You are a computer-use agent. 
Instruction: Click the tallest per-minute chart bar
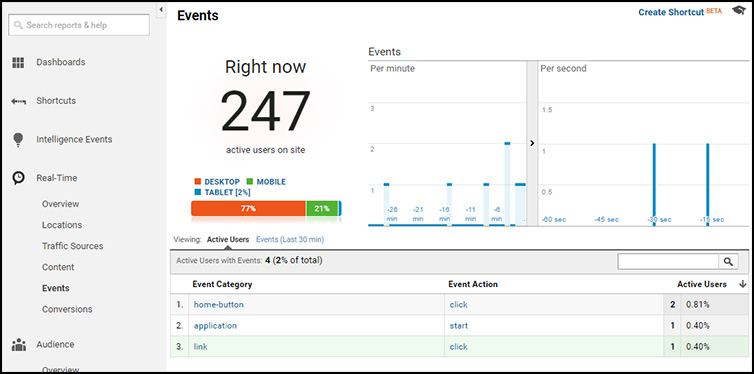507,184
